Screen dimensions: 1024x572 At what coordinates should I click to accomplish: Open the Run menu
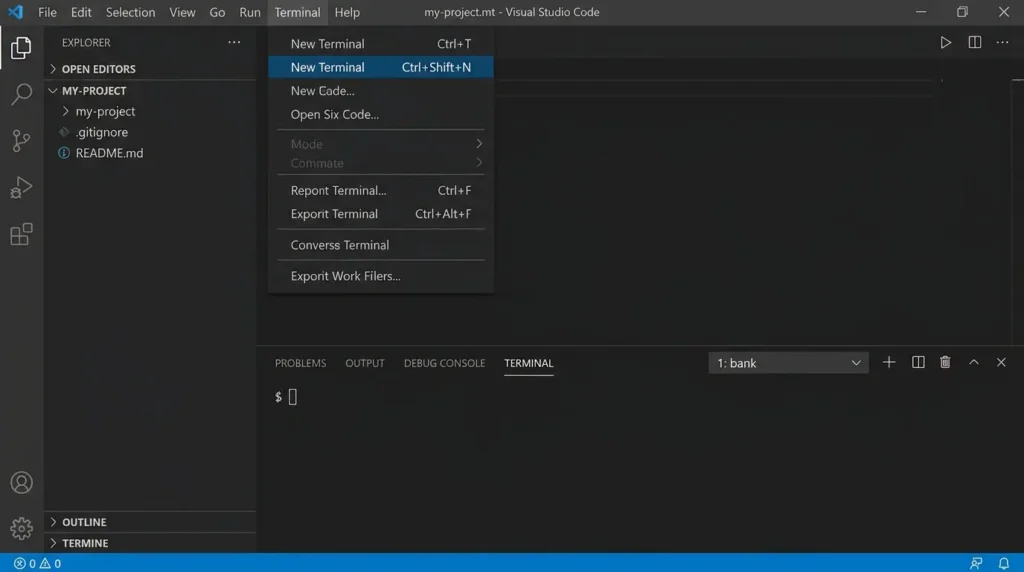(249, 12)
